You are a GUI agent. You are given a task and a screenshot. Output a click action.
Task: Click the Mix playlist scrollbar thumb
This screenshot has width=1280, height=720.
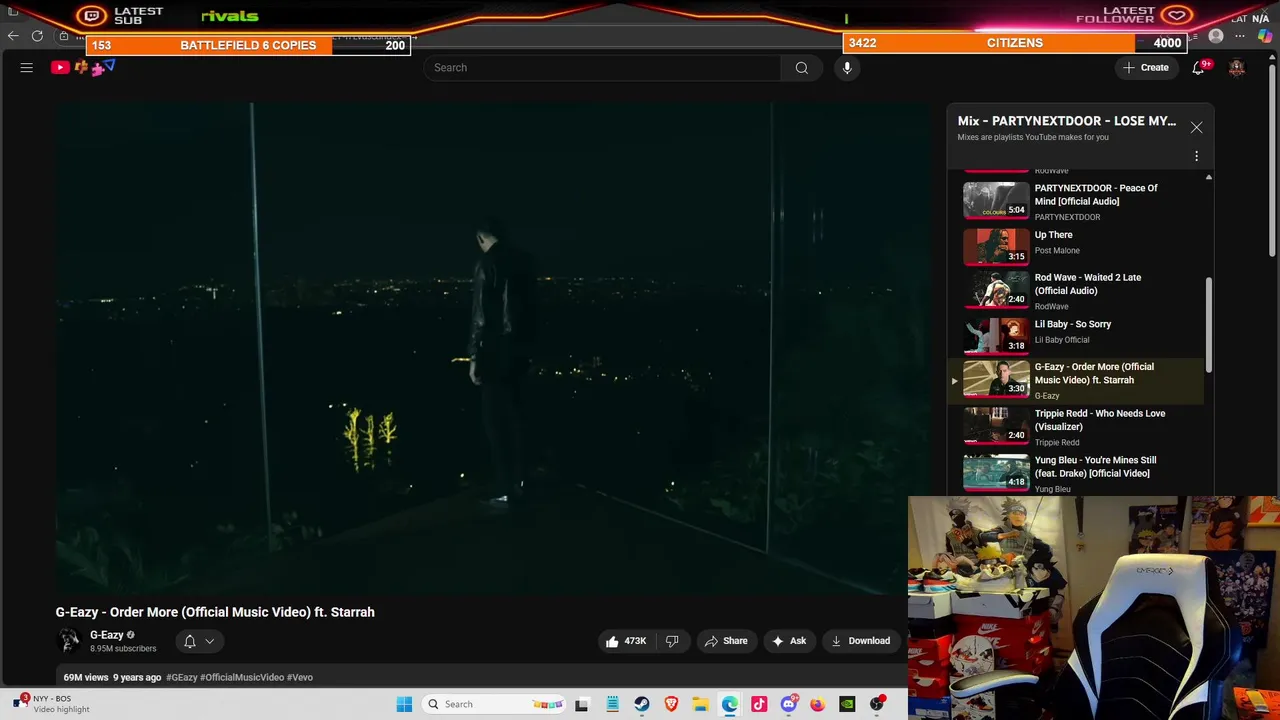coord(1208,323)
